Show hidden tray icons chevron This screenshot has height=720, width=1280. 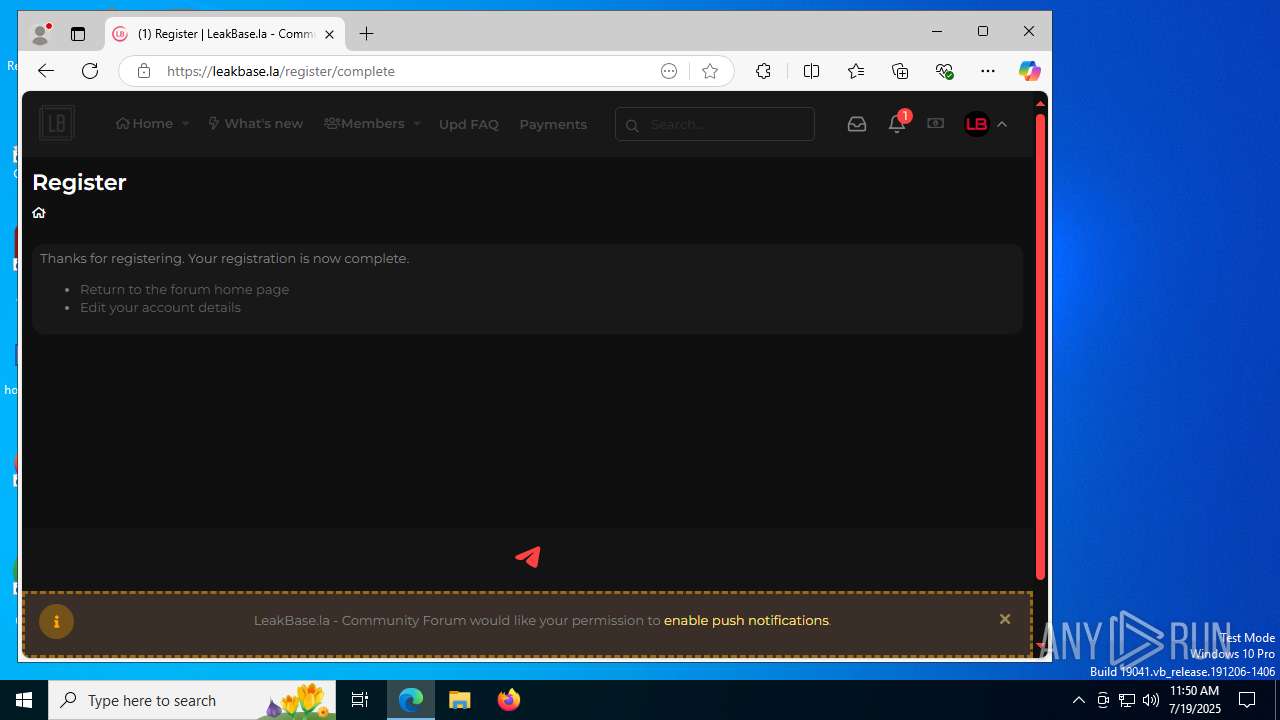click(x=1078, y=700)
